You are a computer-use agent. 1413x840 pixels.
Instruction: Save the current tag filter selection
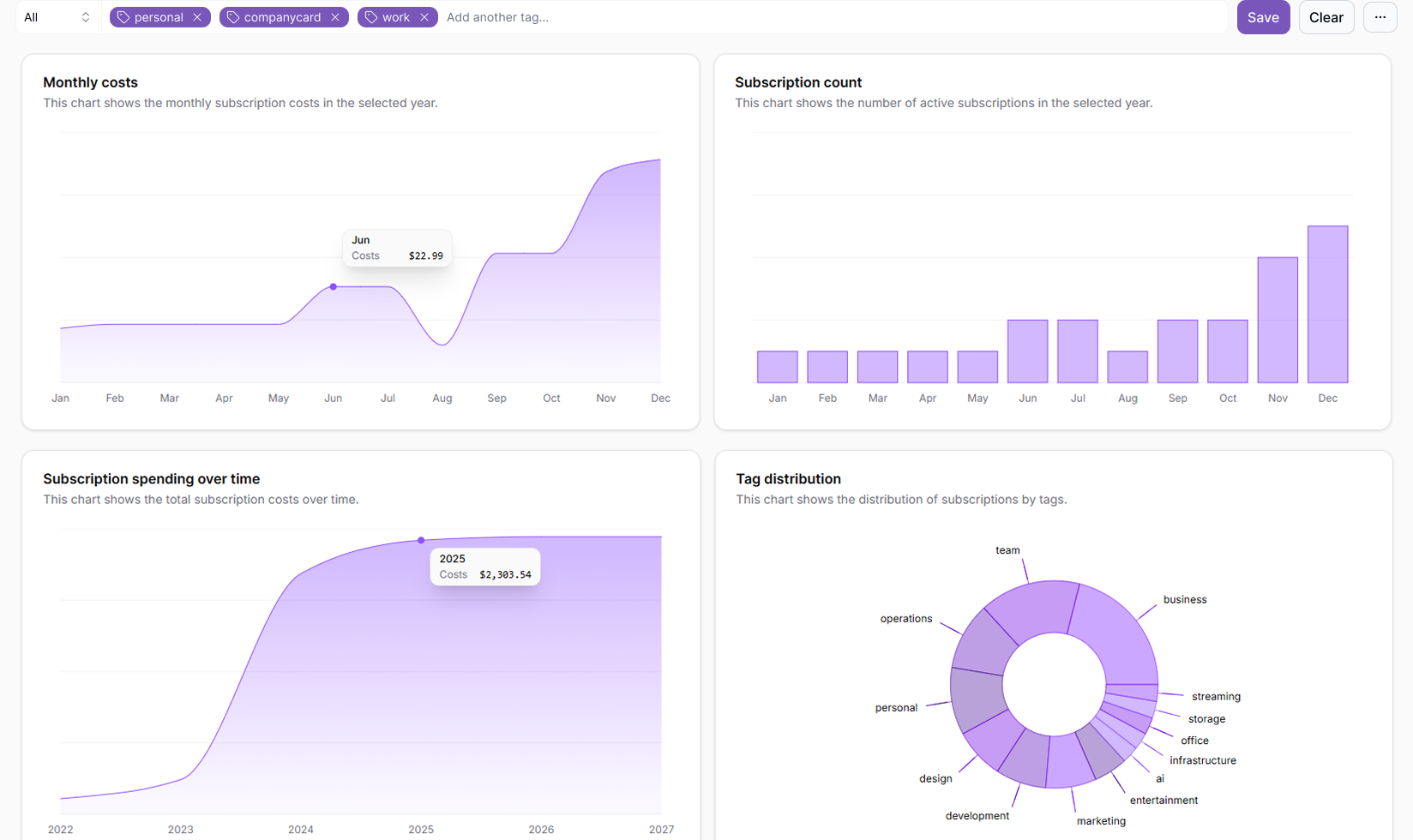1263,17
